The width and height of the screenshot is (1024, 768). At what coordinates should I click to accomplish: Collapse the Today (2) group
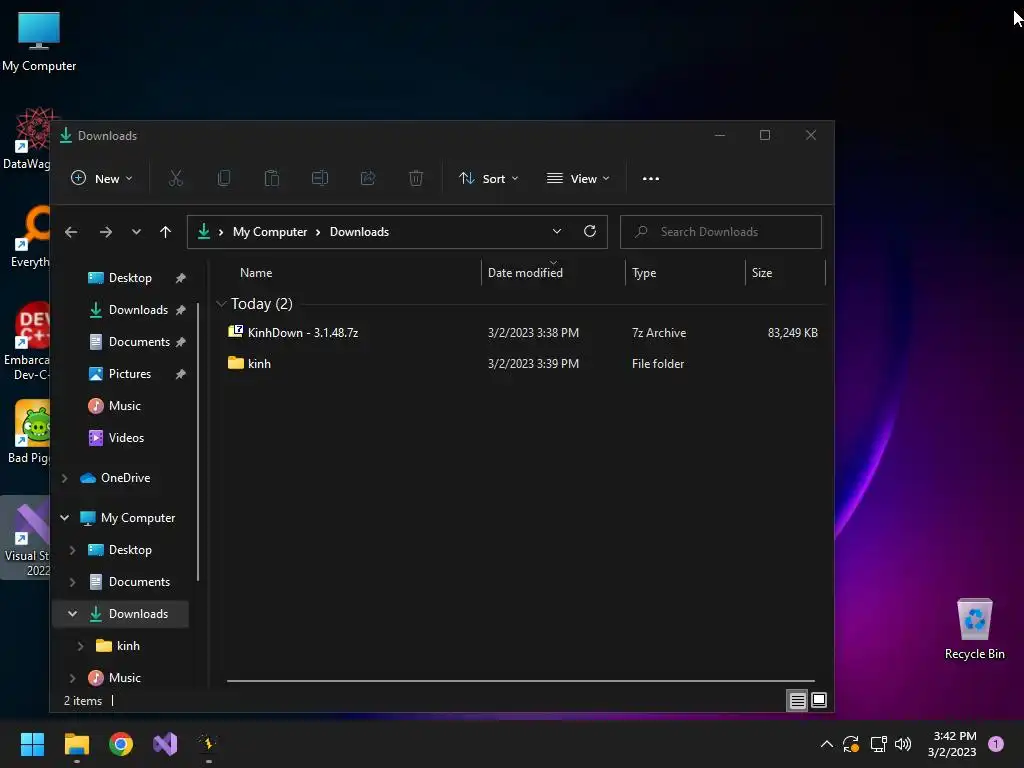coord(221,304)
